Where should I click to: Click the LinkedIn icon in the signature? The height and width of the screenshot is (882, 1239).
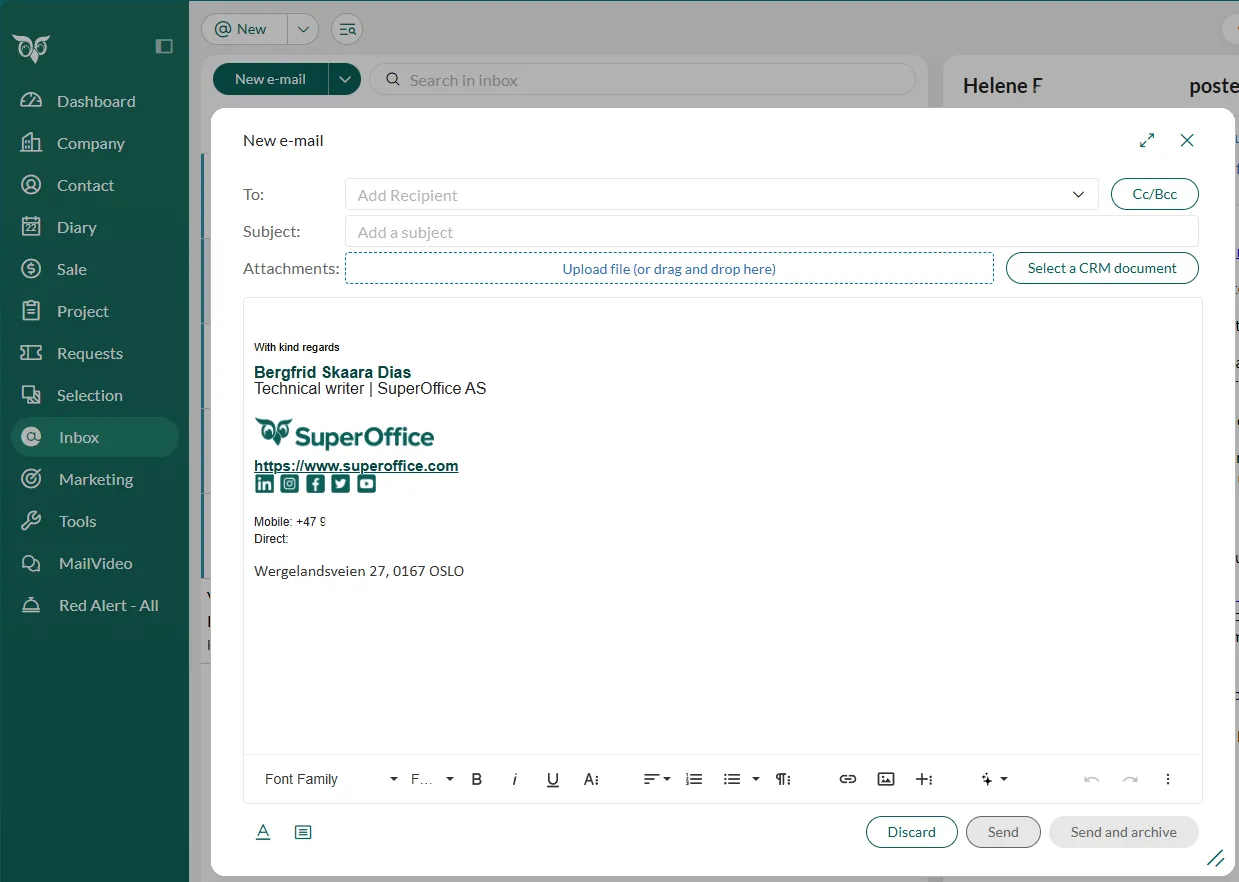(x=264, y=484)
